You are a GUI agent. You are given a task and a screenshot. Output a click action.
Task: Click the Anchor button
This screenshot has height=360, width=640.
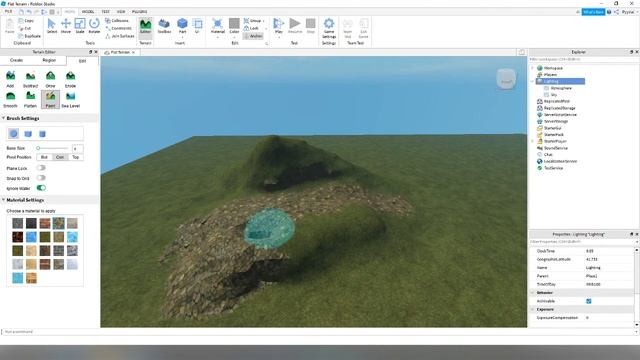[x=253, y=36]
